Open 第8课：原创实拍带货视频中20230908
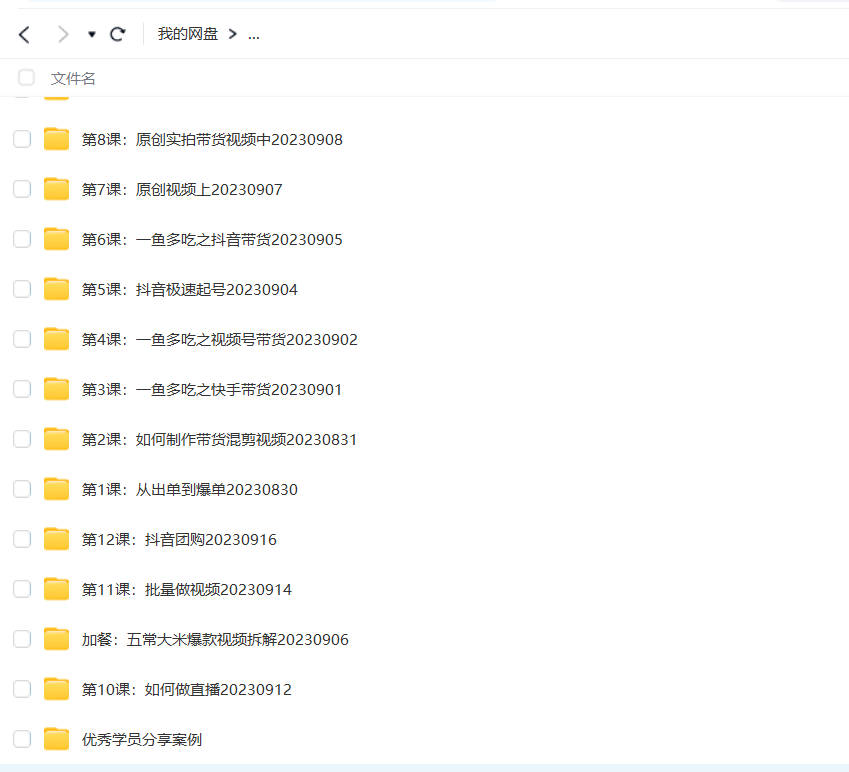 (212, 140)
